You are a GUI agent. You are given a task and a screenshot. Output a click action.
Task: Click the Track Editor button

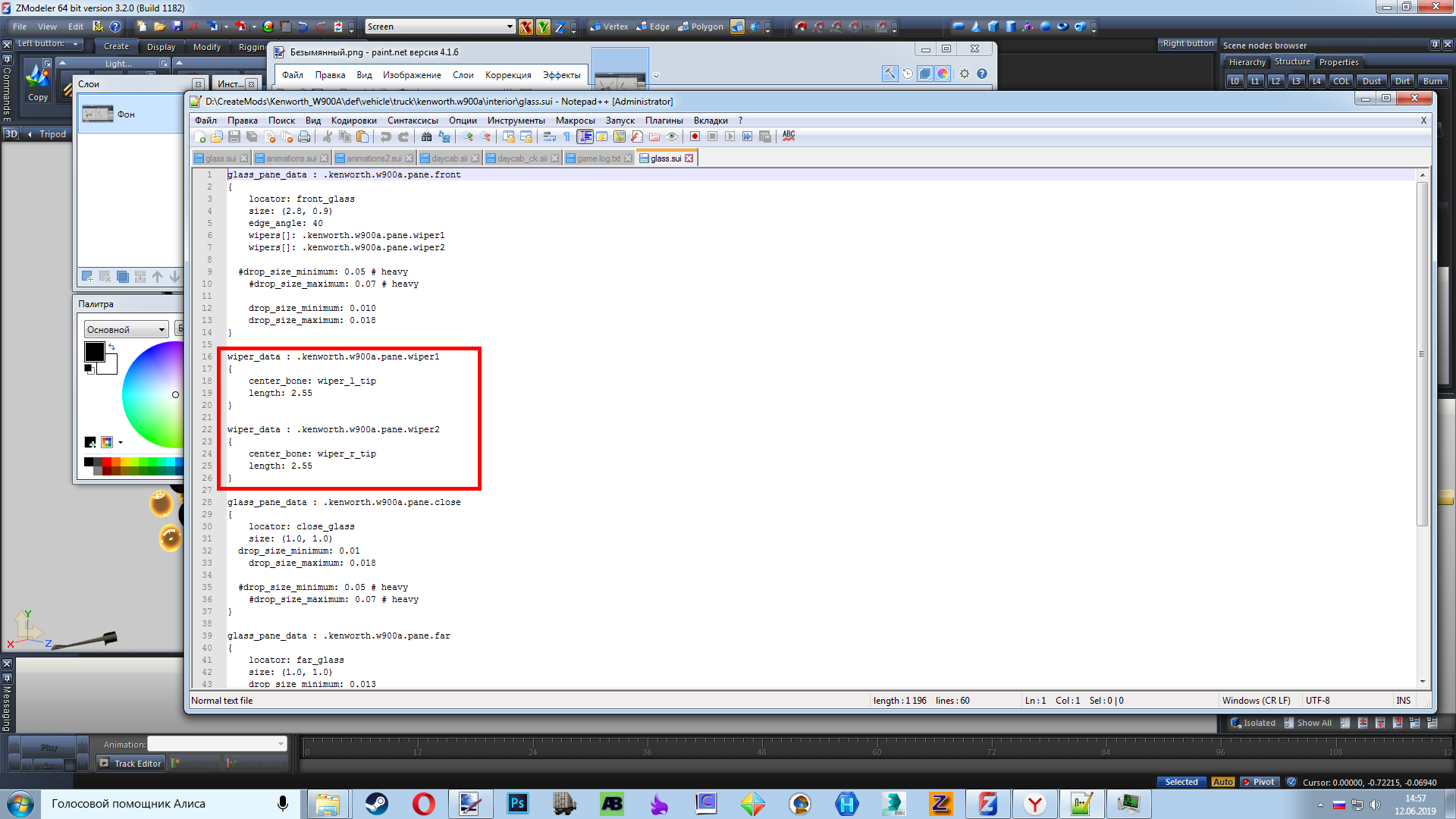coord(130,764)
